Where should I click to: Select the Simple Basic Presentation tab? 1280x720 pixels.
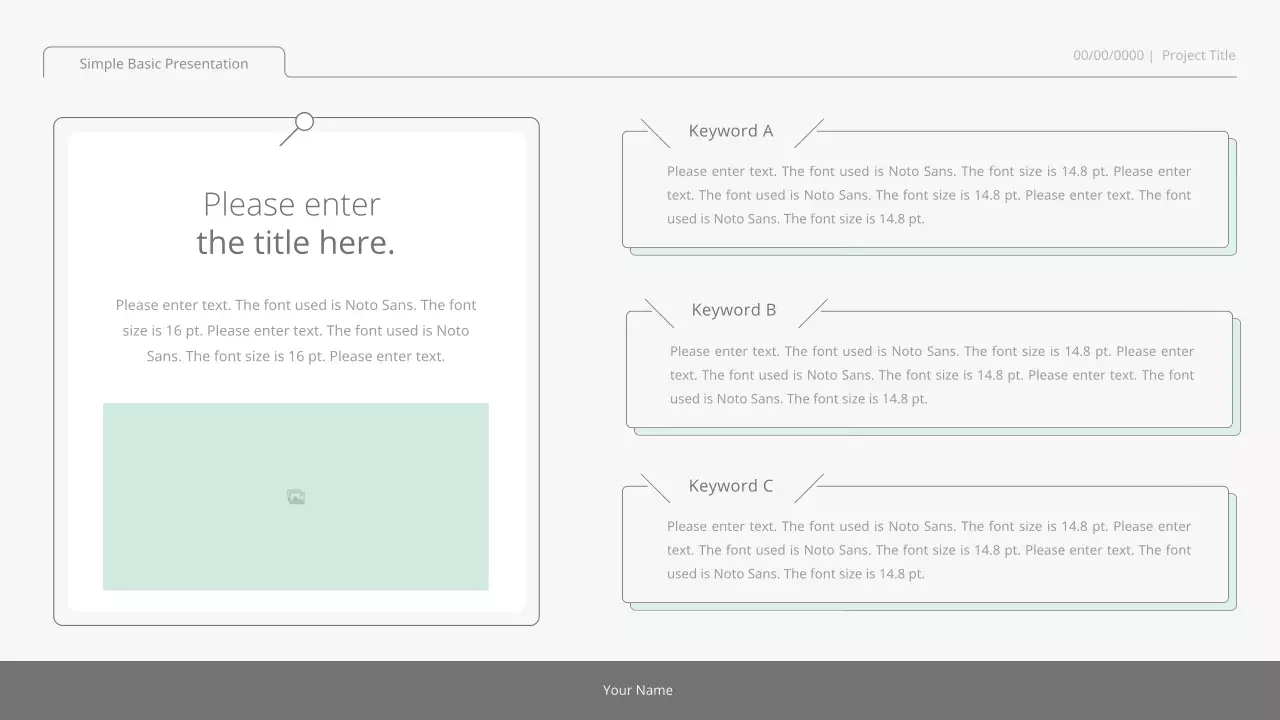point(163,63)
